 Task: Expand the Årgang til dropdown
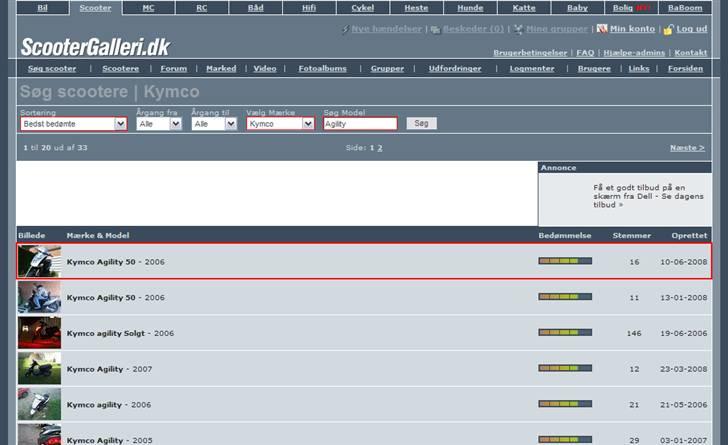tap(214, 124)
